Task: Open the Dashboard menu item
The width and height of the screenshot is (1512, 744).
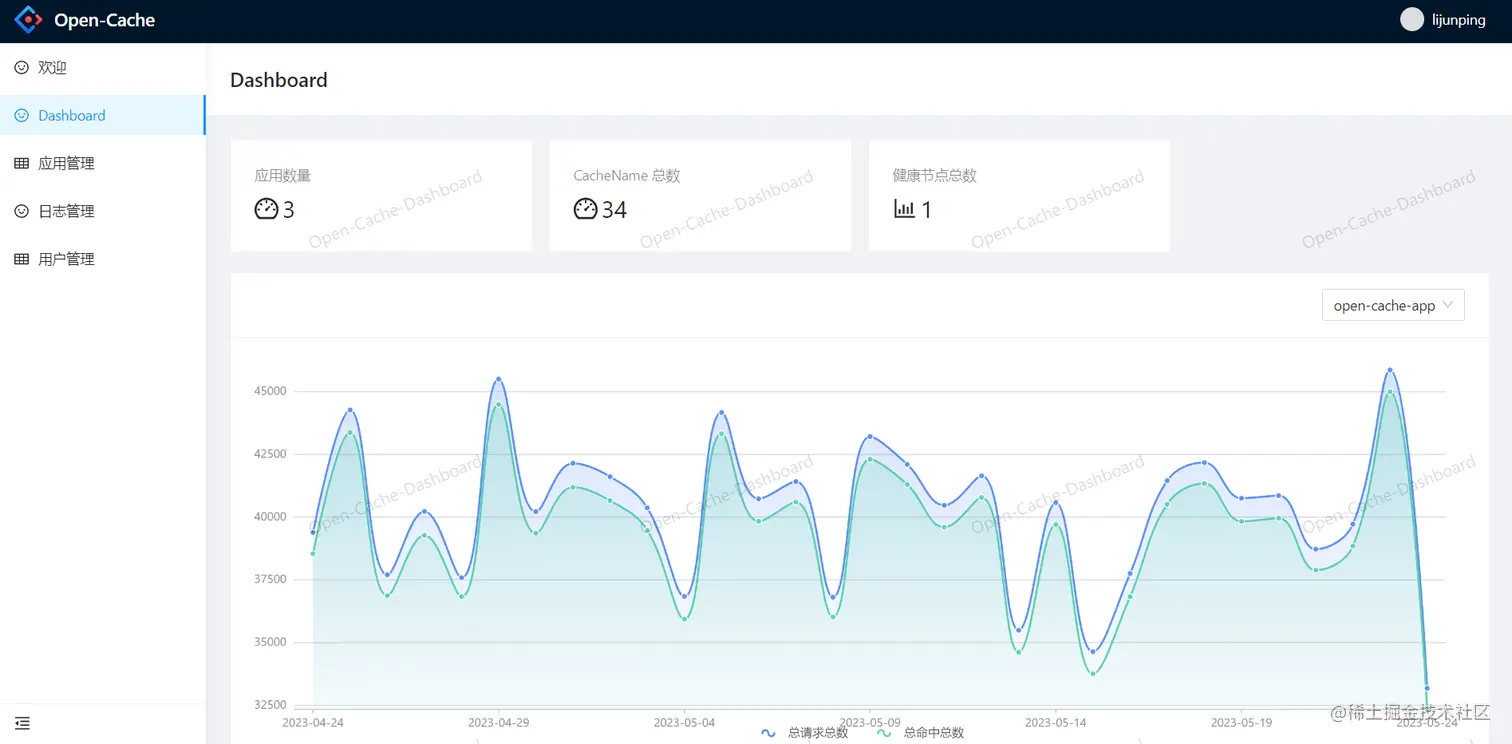Action: (x=103, y=115)
